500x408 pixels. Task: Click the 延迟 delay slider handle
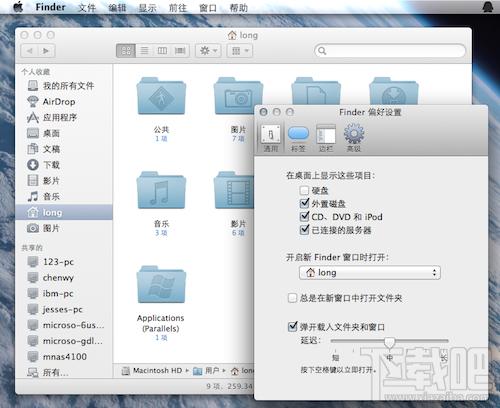pyautogui.click(x=389, y=342)
